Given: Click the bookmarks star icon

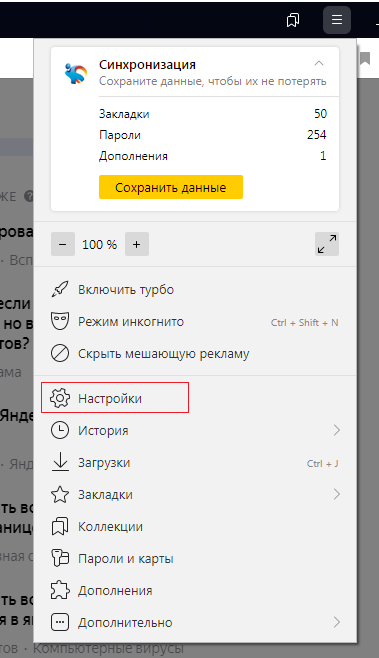Looking at the screenshot, I should pyautogui.click(x=60, y=494).
